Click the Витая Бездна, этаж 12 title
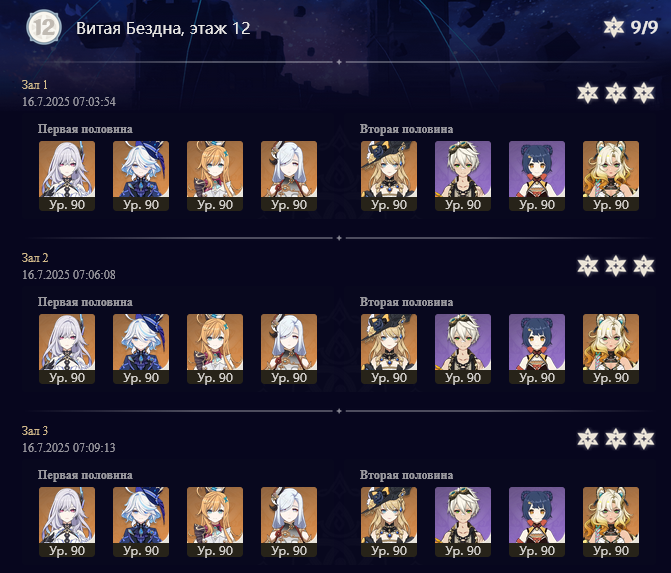 click(x=163, y=28)
